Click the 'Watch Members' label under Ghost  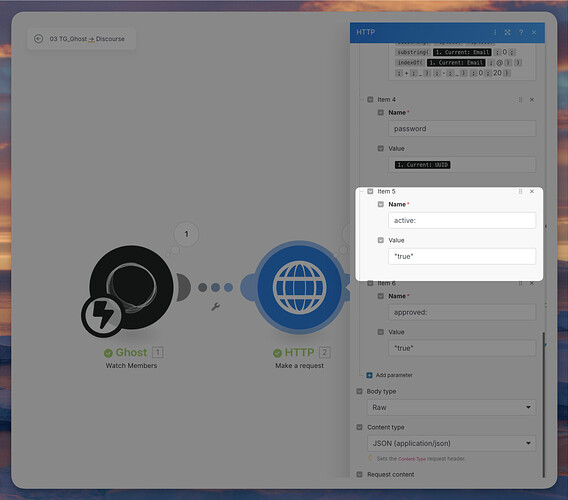[131, 366]
